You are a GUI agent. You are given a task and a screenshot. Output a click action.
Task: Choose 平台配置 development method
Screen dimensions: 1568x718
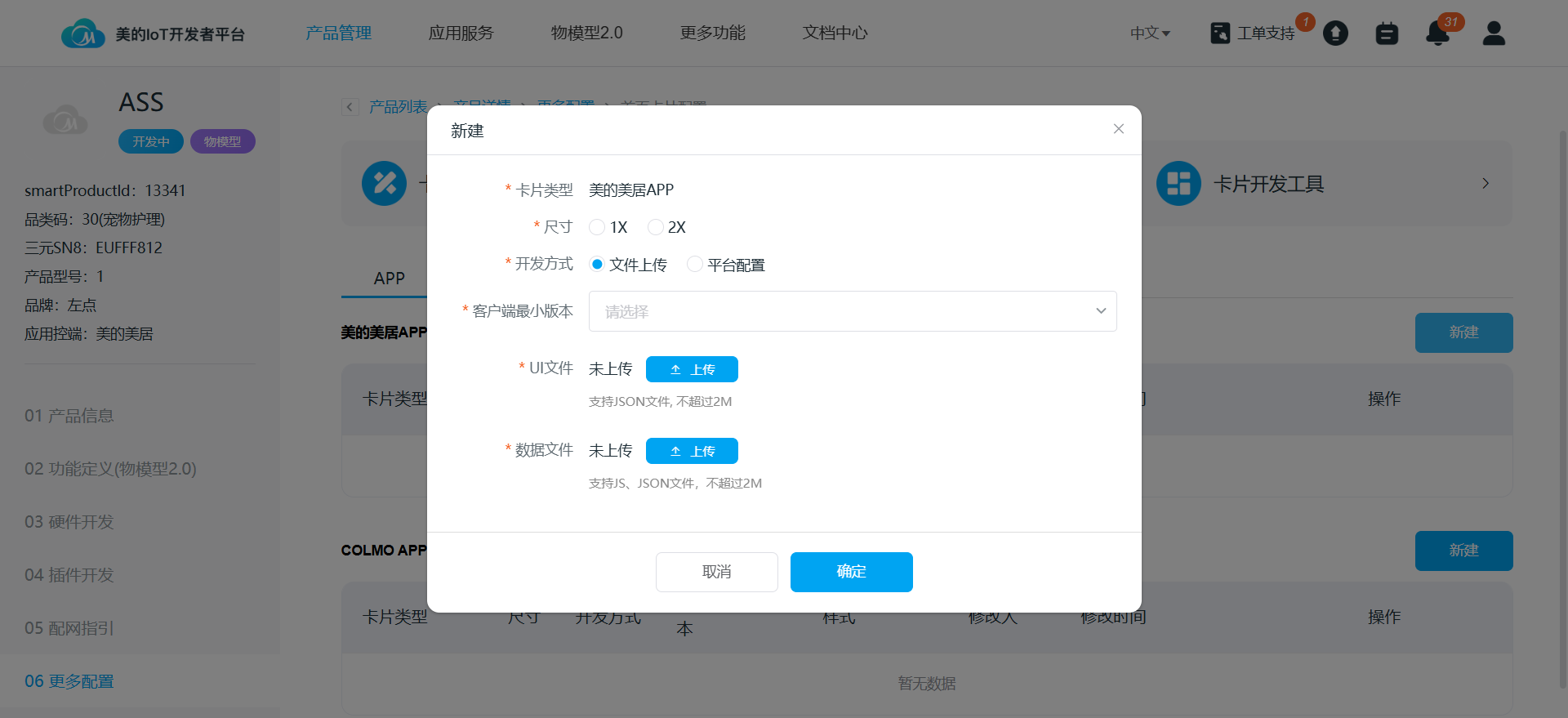695,265
